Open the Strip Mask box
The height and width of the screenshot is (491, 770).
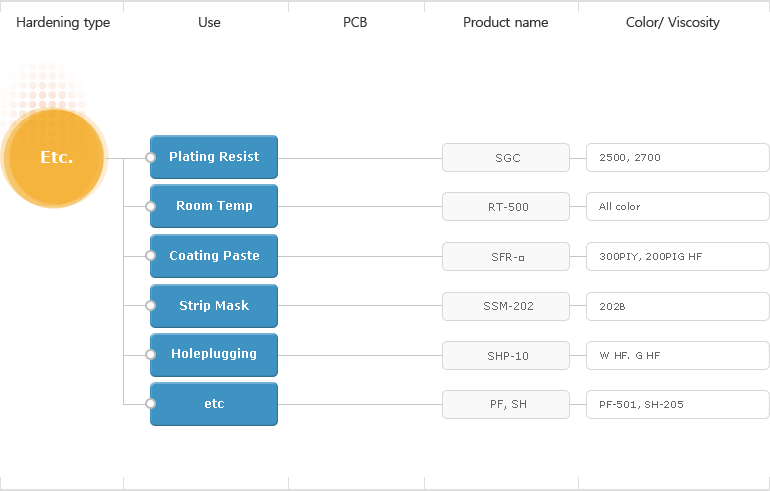point(214,306)
